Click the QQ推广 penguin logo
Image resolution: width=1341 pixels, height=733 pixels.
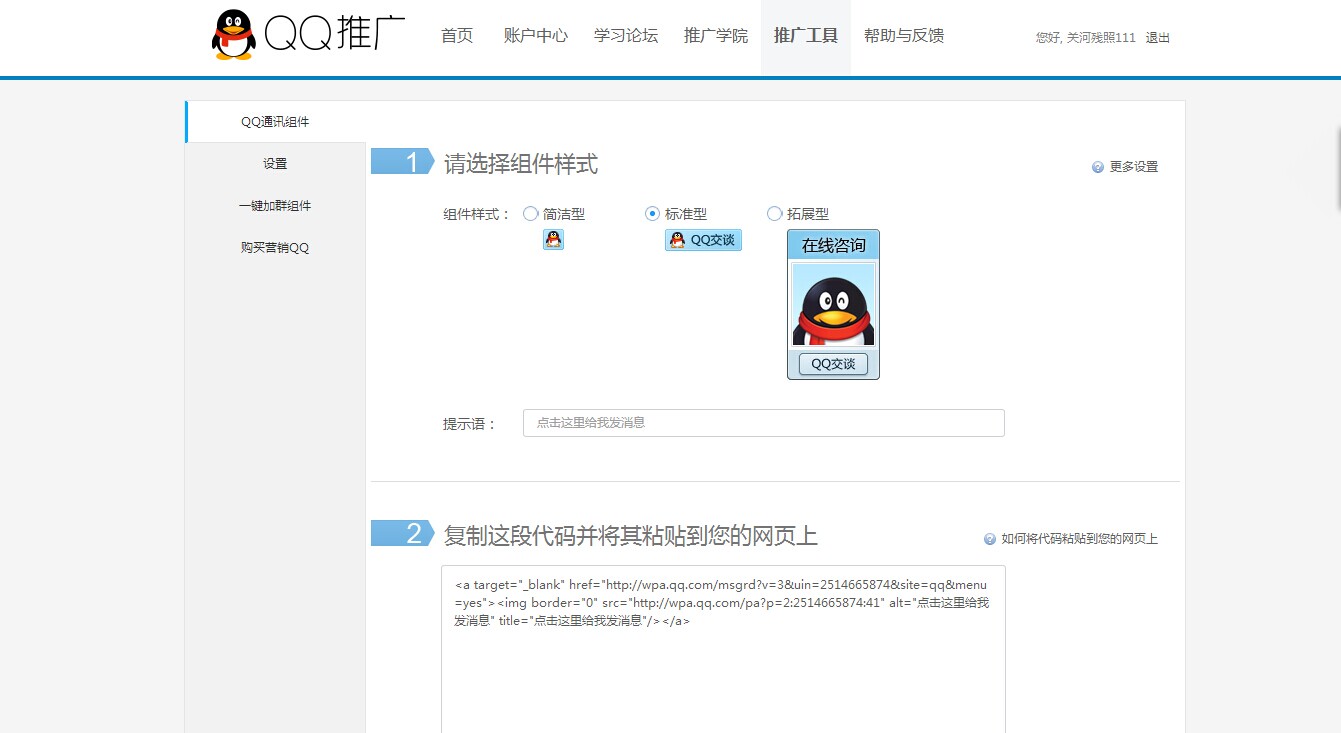[x=308, y=35]
